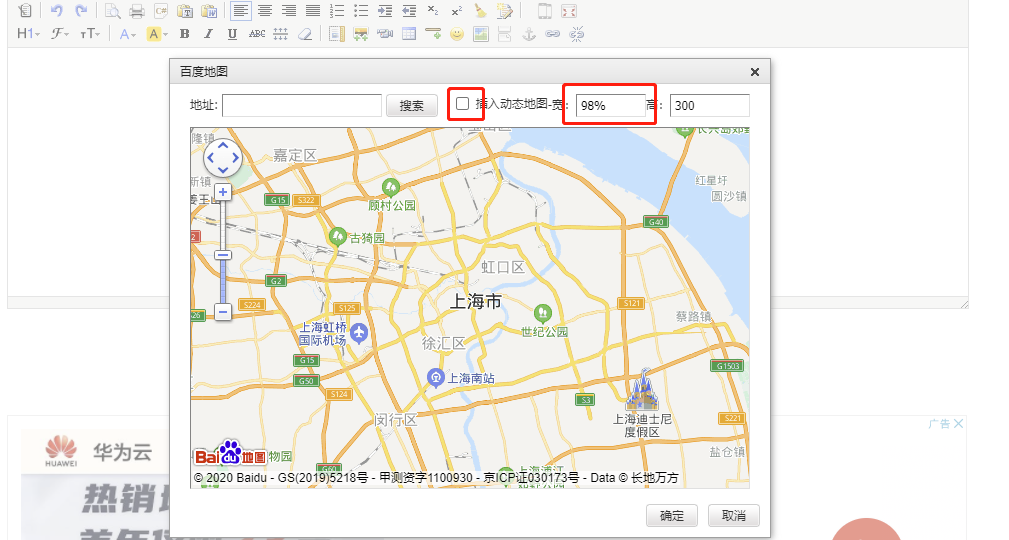
Task: Open the emoticon smiley picker
Action: tap(457, 34)
